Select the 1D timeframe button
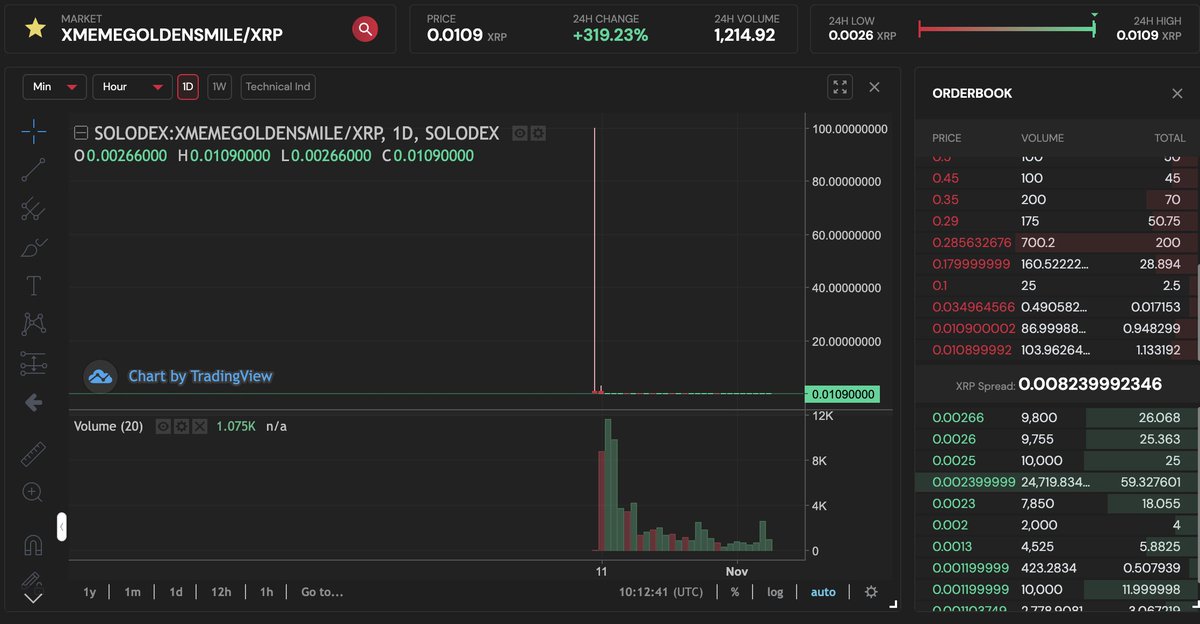Image resolution: width=1200 pixels, height=624 pixels. [x=188, y=87]
